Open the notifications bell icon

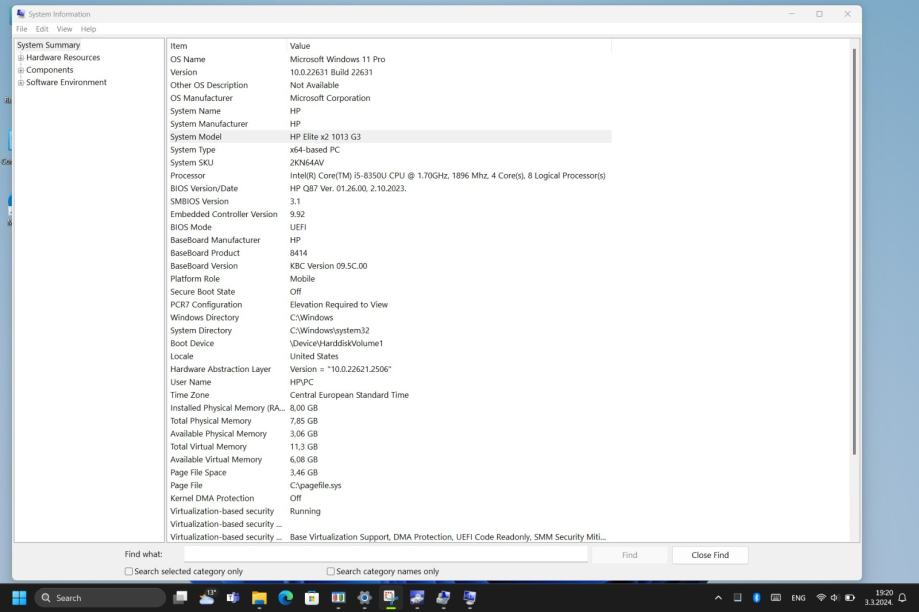(x=902, y=598)
